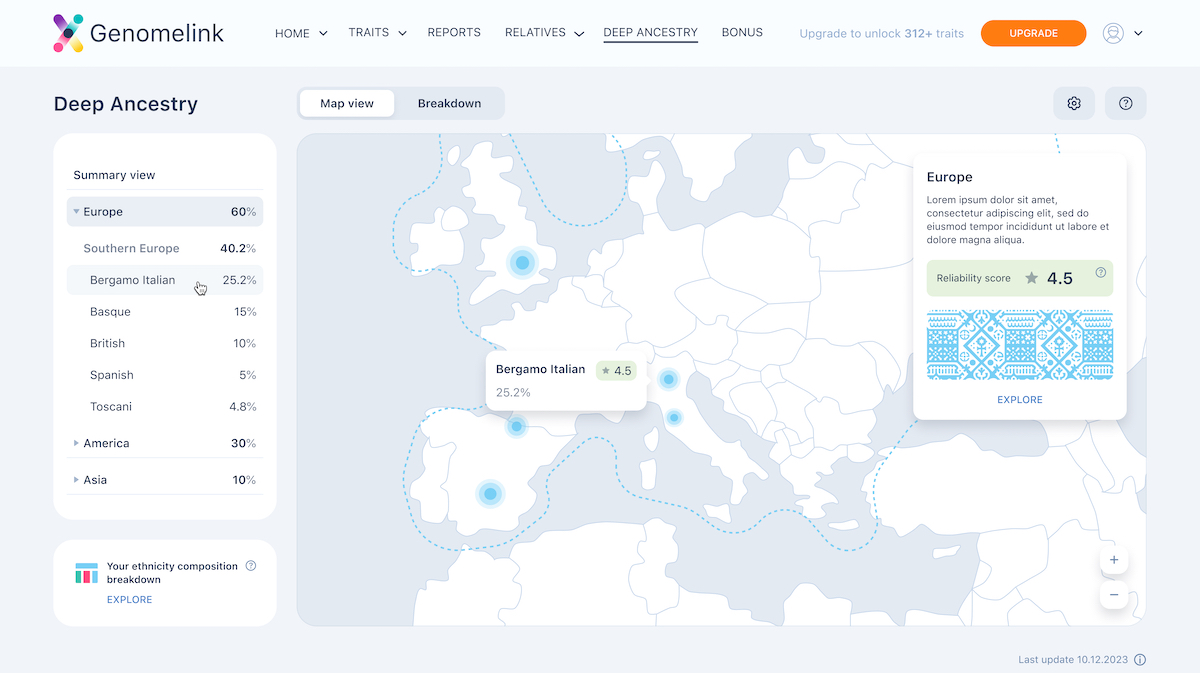Open the help question mark icon
This screenshot has width=1200, height=673.
(x=1125, y=103)
